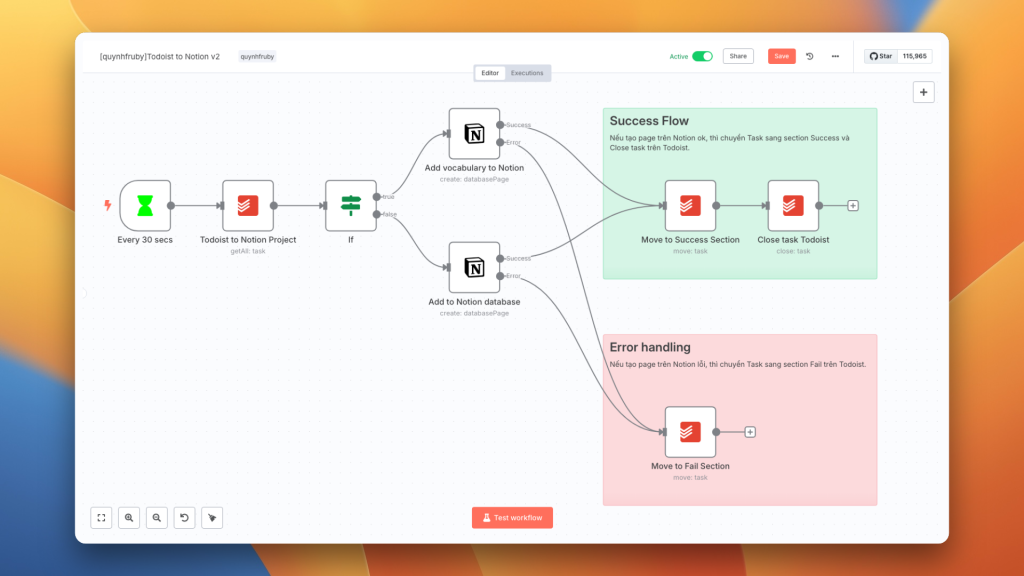This screenshot has height=576, width=1024.
Task: Add a node after Move to Fail Section
Action: click(750, 432)
